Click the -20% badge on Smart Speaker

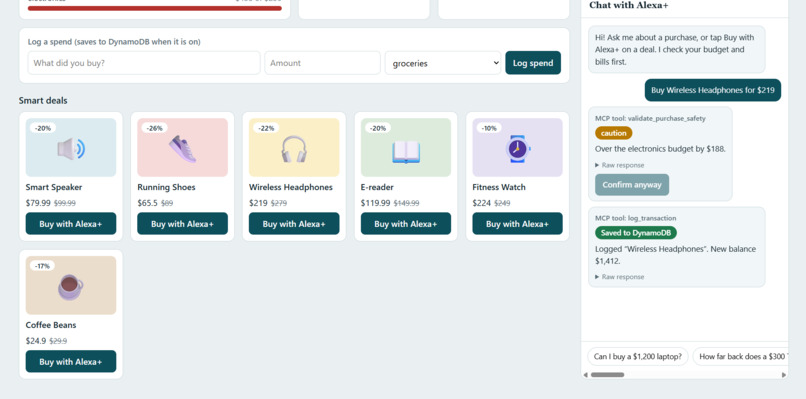[x=43, y=128]
